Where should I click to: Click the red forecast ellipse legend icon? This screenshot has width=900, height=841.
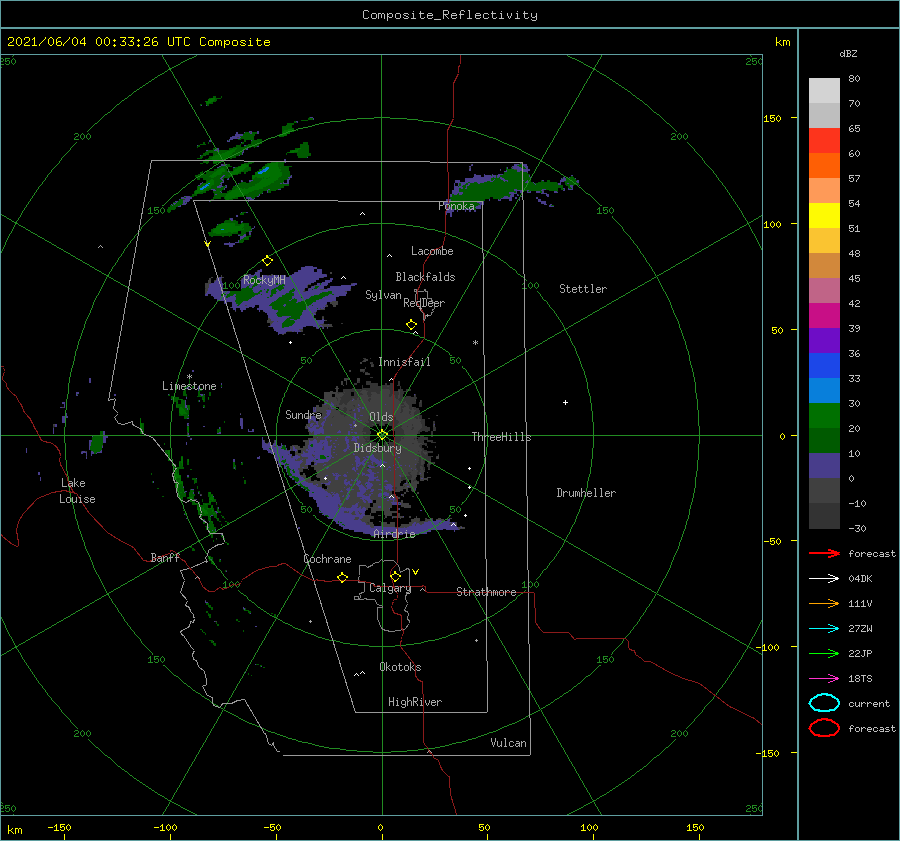tap(824, 728)
